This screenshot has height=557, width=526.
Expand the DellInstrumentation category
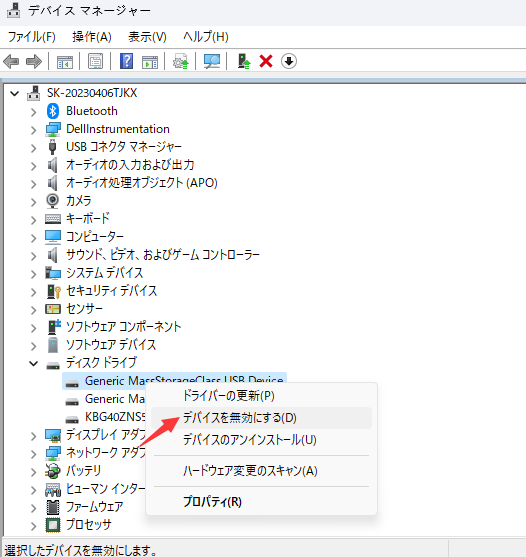tap(33, 130)
